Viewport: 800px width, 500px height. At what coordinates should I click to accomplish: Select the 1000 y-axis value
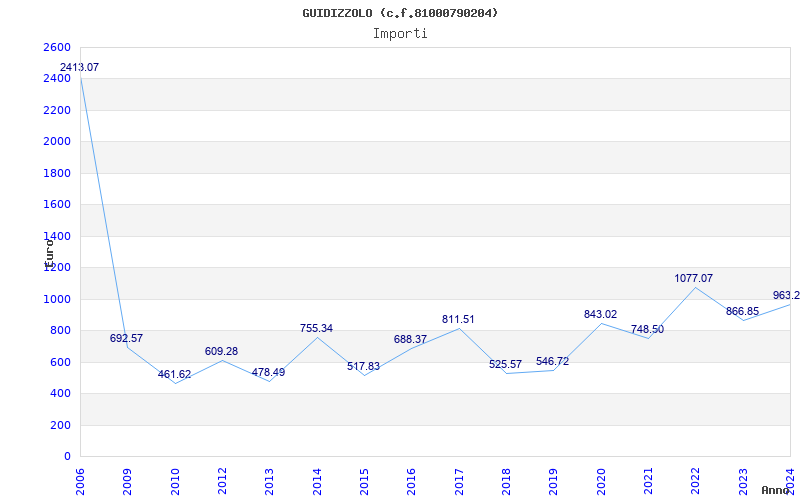[55, 299]
